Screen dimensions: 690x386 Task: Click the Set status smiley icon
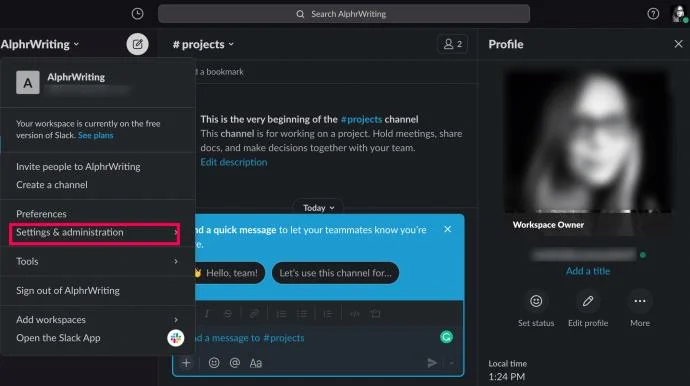click(x=536, y=301)
